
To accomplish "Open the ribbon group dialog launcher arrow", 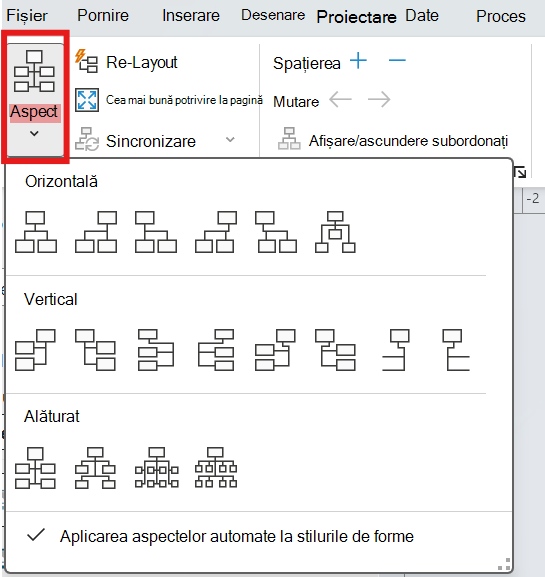I will click(x=520, y=172).
